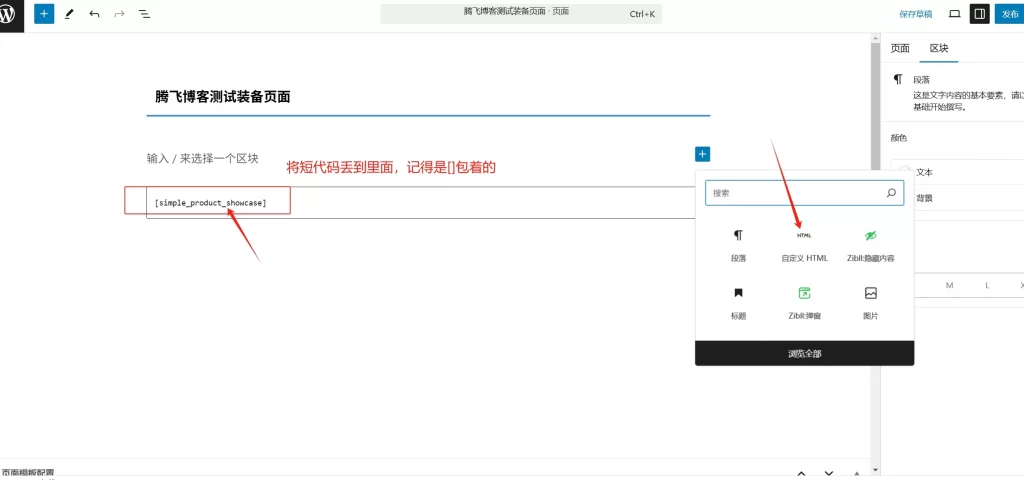This screenshot has width=1024, height=480.
Task: Click the blue add block button in editor
Action: pyautogui.click(x=702, y=154)
